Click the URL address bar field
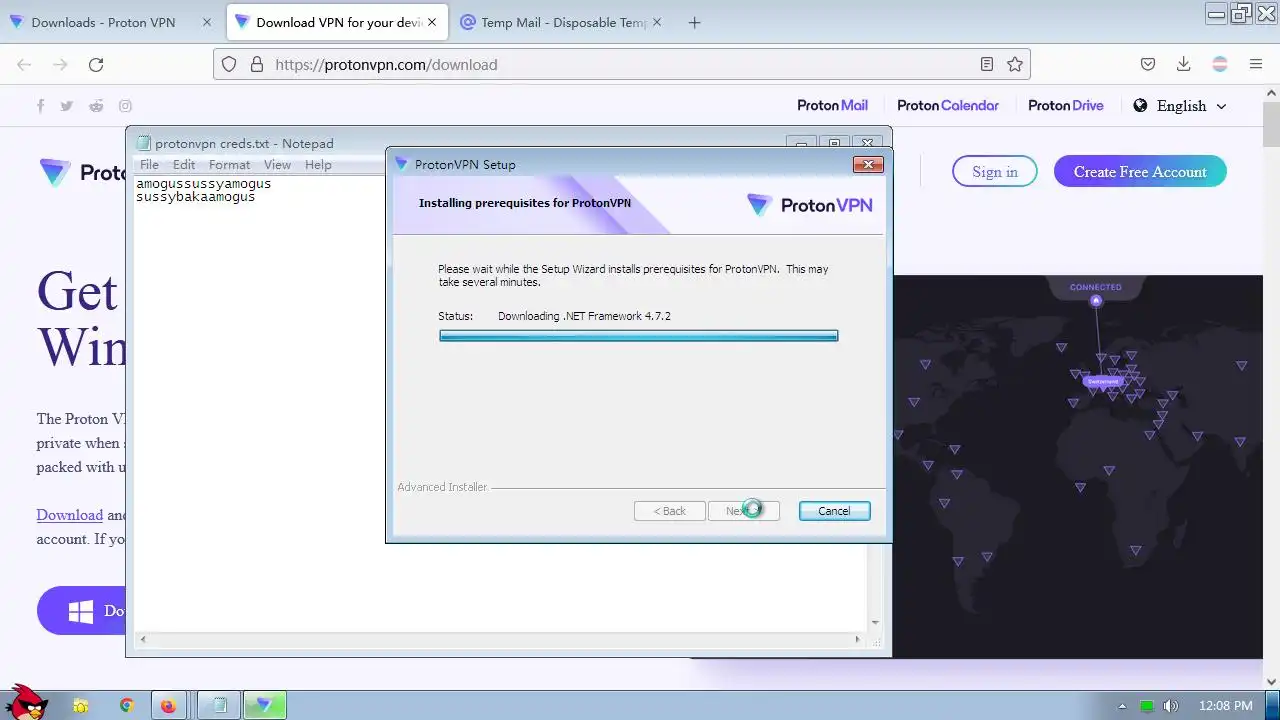Viewport: 1280px width, 720px height. point(622,64)
